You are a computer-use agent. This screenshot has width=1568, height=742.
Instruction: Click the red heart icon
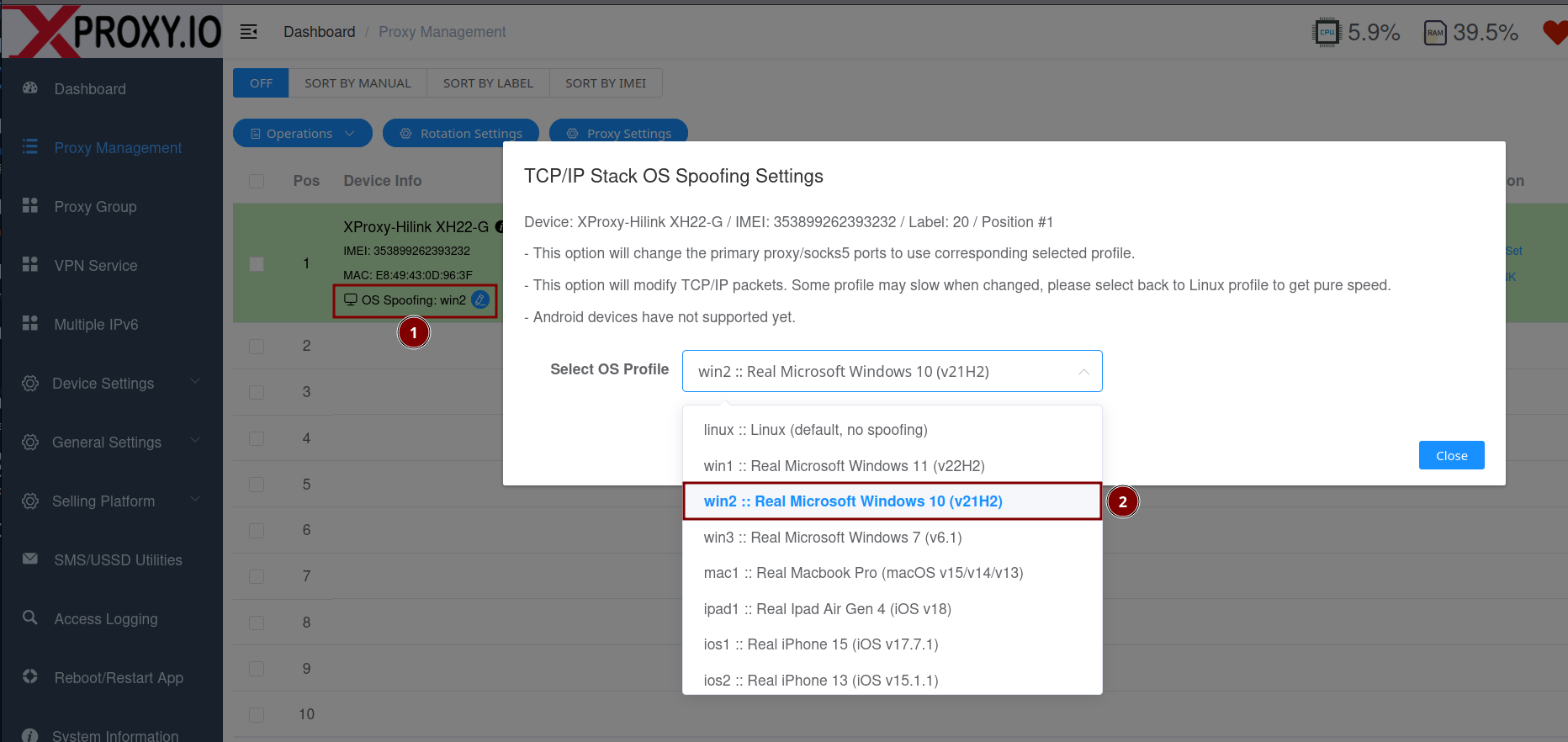coord(1555,33)
